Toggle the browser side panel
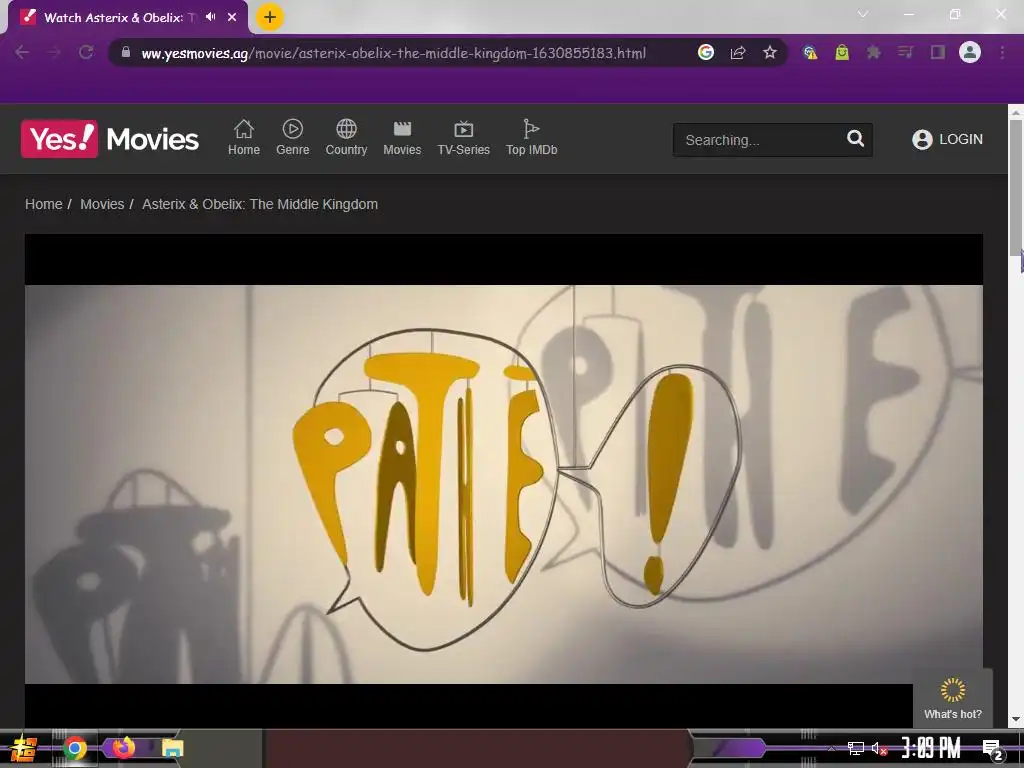 (x=938, y=52)
